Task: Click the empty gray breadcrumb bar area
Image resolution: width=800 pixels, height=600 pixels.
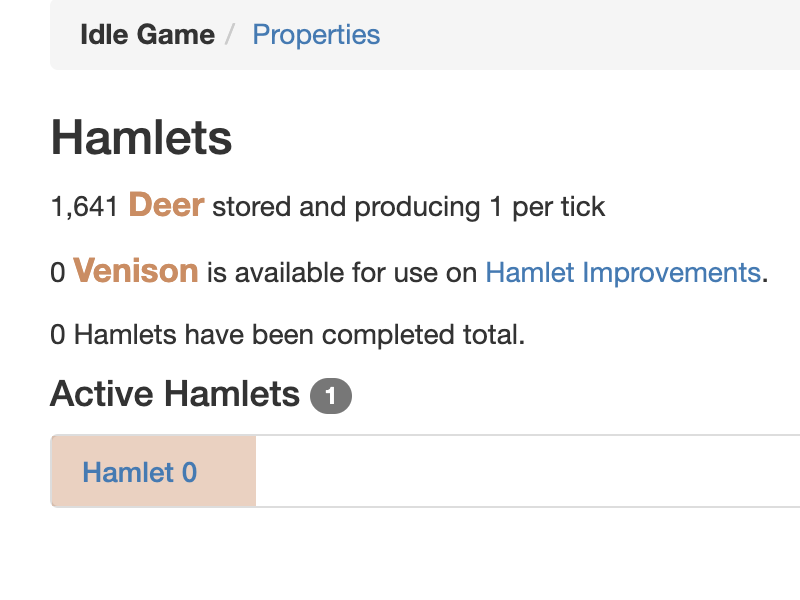Action: coord(587,35)
